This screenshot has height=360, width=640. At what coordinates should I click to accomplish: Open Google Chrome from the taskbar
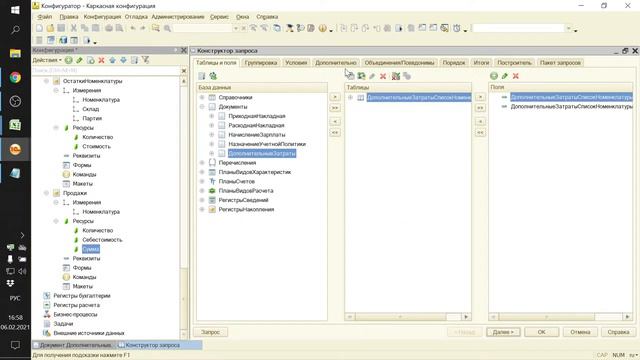(x=15, y=78)
